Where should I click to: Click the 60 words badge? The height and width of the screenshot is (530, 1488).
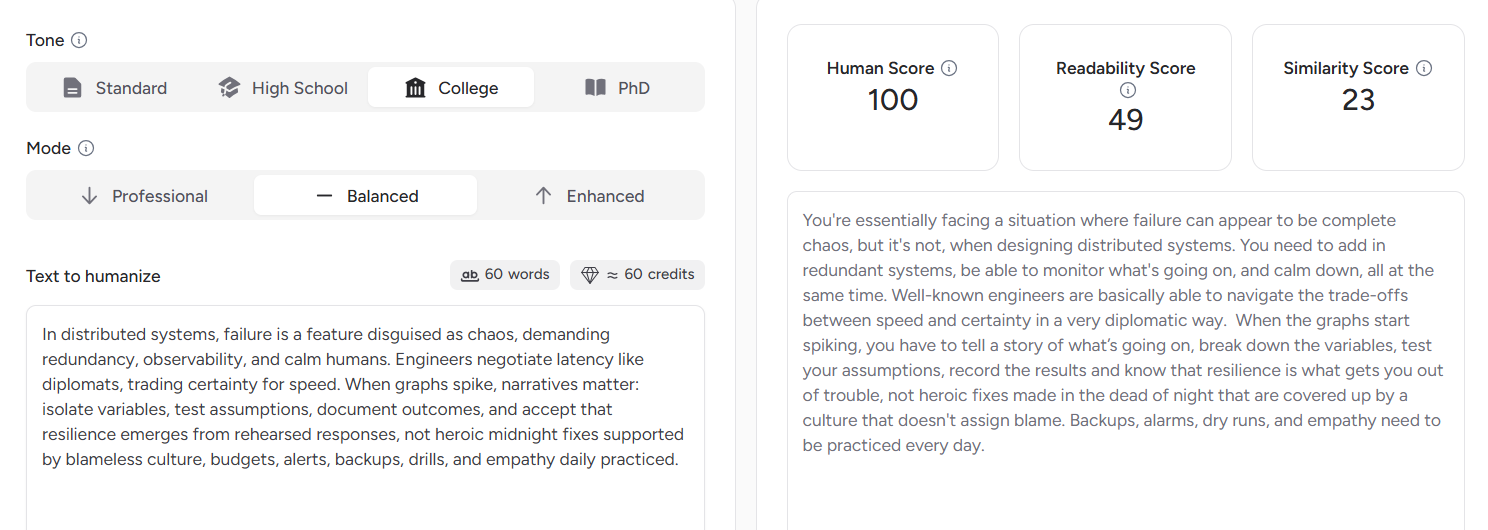click(x=505, y=275)
